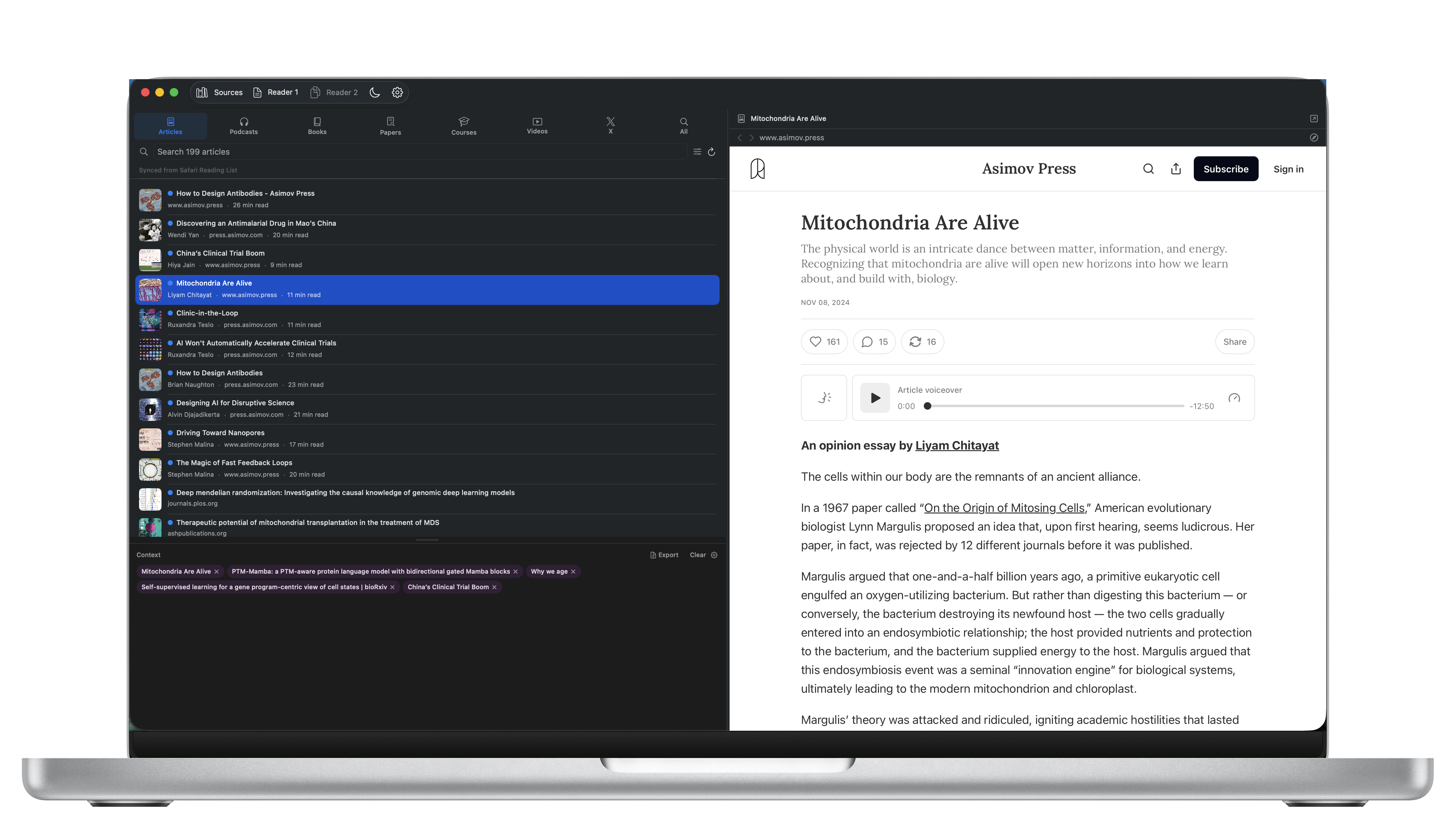Screen dimensions: 1456x814
Task: Open reader in external window icon
Action: pyautogui.click(x=1314, y=119)
